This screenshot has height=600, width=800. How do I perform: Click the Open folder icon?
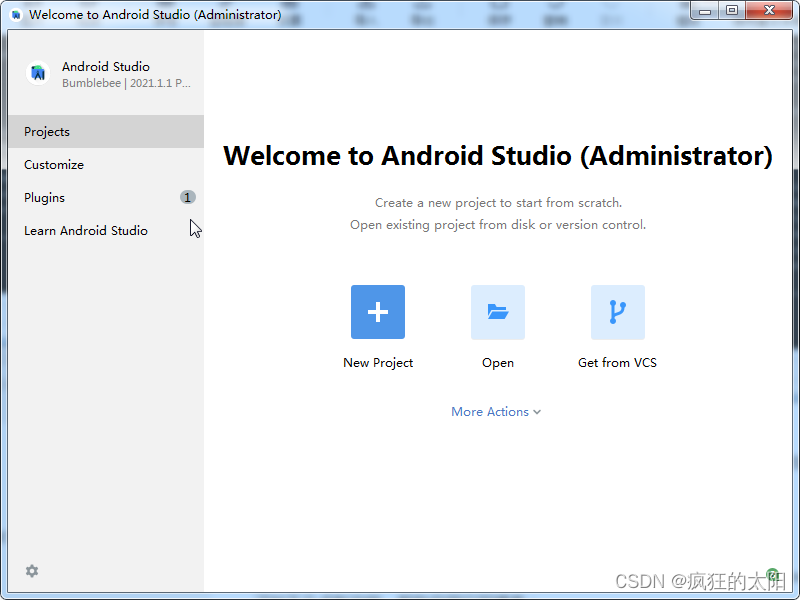click(x=497, y=312)
